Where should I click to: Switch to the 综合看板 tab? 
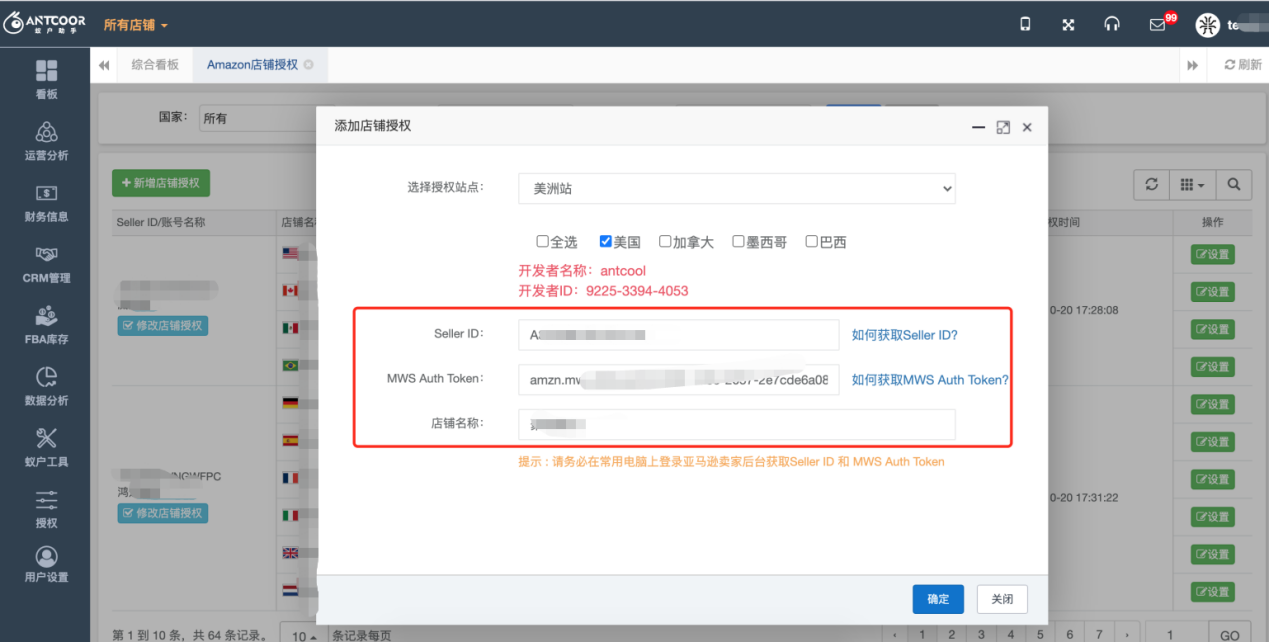155,64
